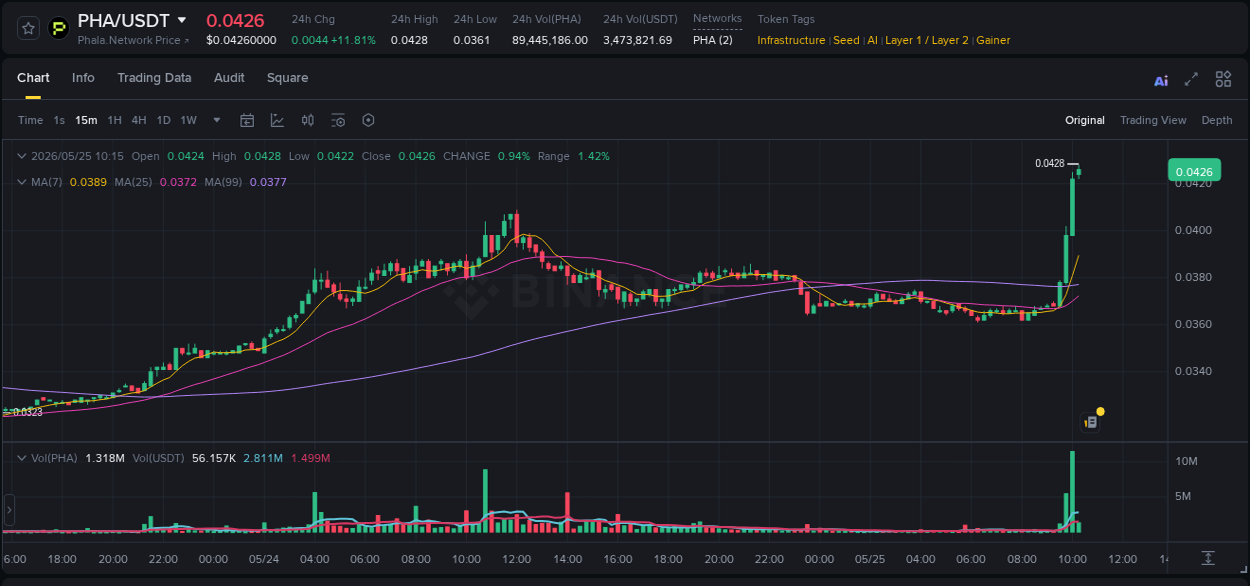Viewport: 1250px width, 586px height.
Task: Click the 24h Low value 0.0361
Action: click(x=471, y=40)
